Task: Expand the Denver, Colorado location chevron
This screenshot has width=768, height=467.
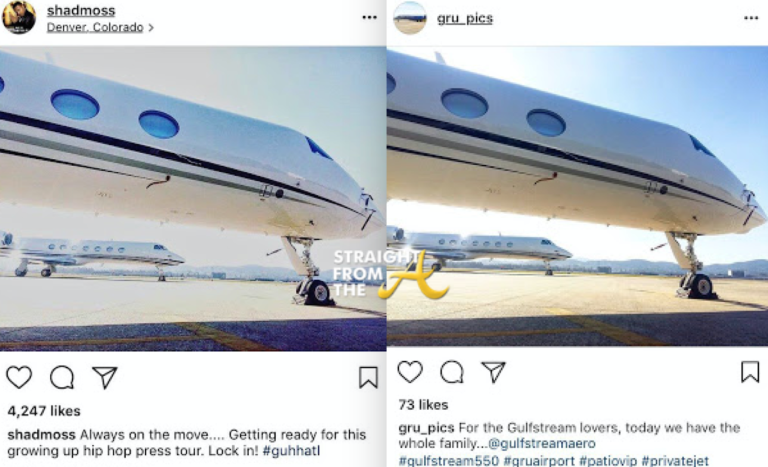Action: [x=151, y=27]
